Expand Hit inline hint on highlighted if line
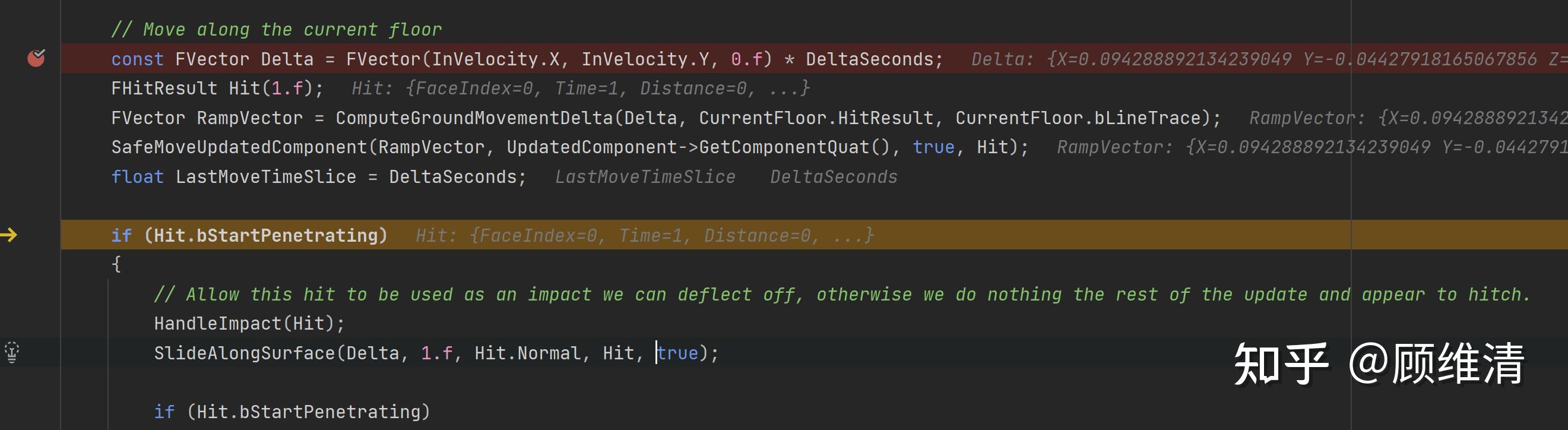 [644, 236]
